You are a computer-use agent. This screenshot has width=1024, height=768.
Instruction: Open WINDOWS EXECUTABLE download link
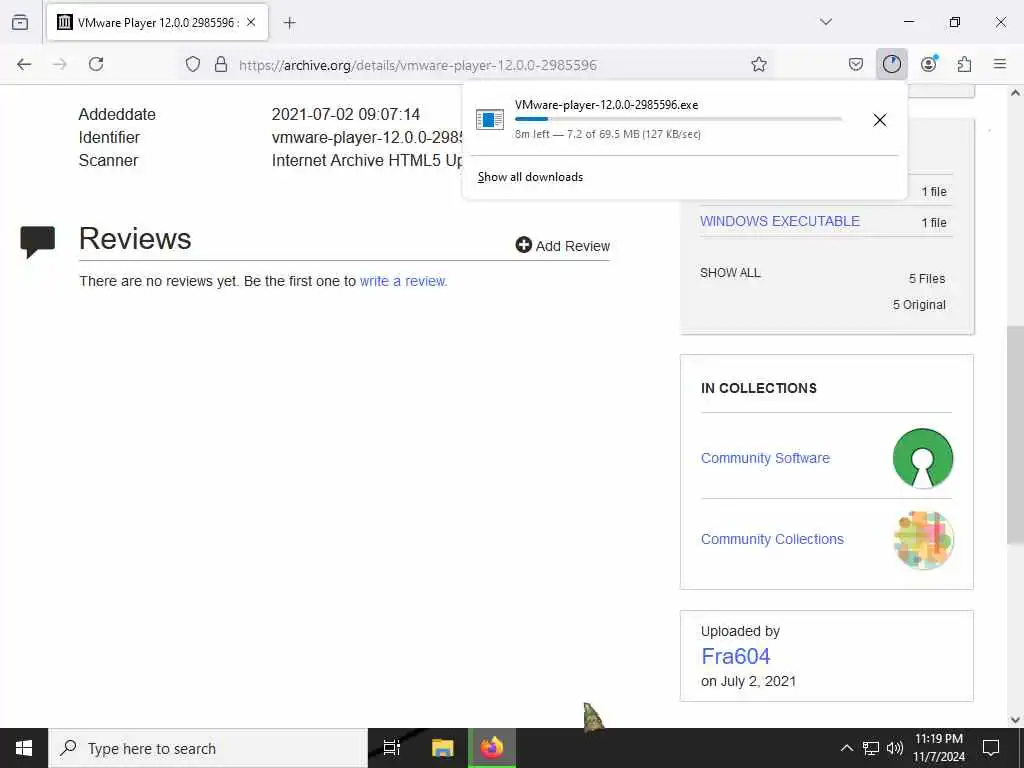click(x=780, y=221)
